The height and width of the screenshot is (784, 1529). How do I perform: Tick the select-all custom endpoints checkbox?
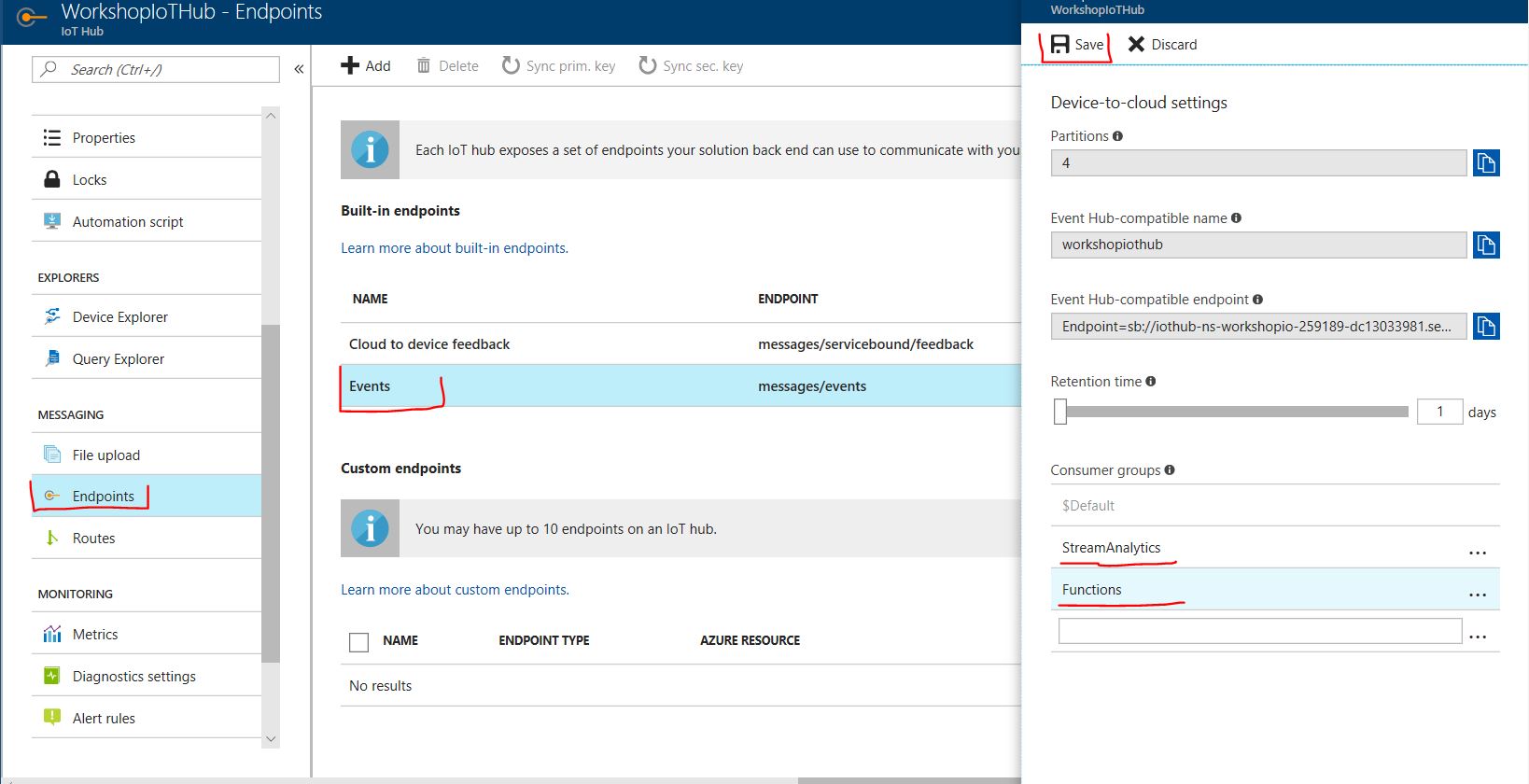click(358, 642)
